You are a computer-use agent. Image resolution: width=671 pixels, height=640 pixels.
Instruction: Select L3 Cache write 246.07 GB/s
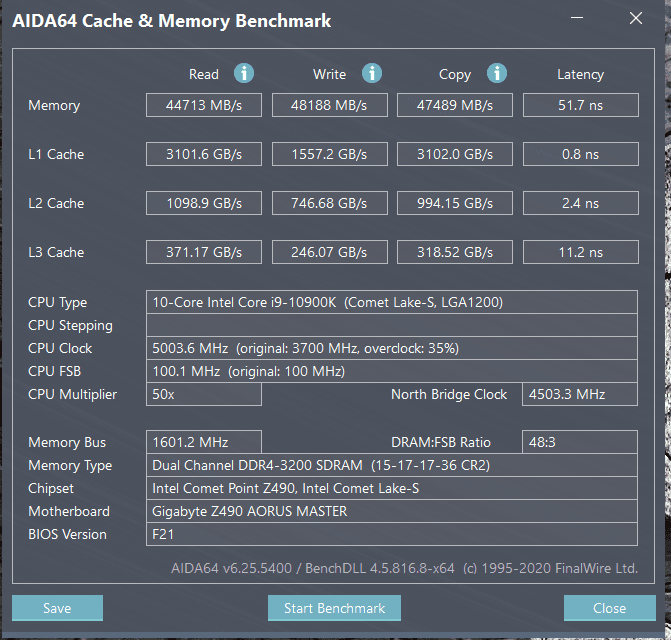(330, 252)
